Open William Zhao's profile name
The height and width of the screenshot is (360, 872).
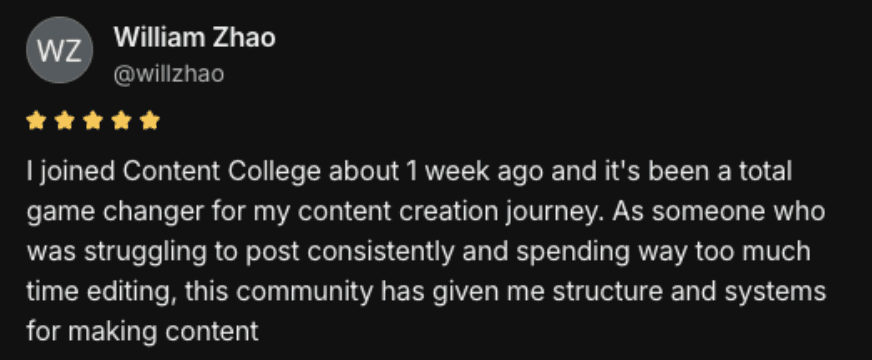(x=195, y=38)
